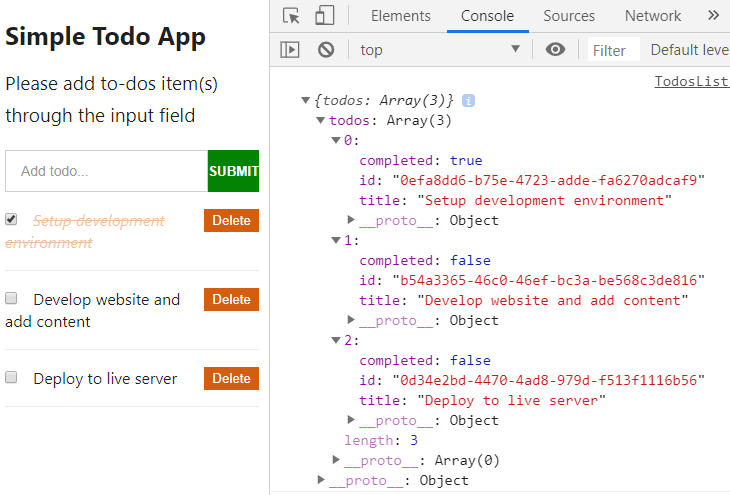Switch to the Network tab
Viewport: 730px width, 495px height.
(x=653, y=16)
